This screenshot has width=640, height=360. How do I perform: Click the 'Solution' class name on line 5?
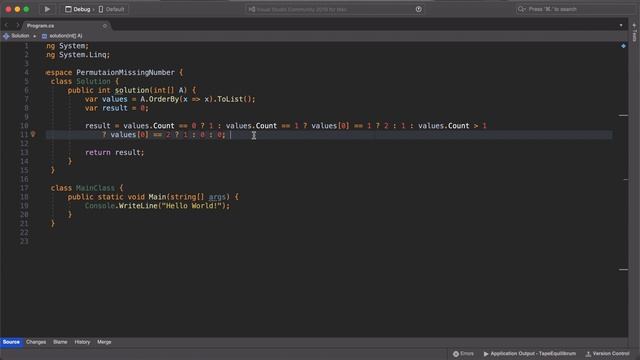point(93,82)
